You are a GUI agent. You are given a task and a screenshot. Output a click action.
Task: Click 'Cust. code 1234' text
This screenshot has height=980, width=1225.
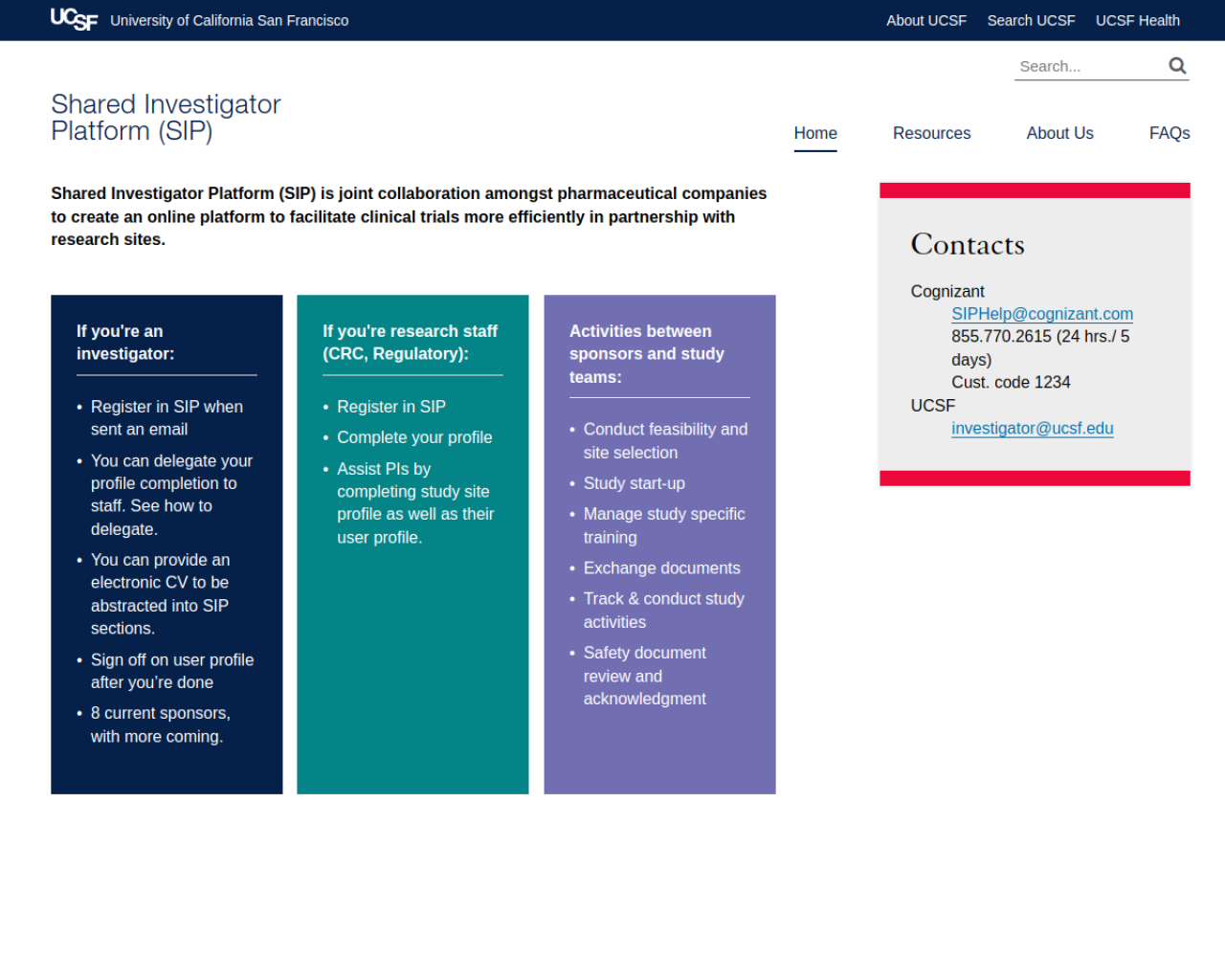1011,383
